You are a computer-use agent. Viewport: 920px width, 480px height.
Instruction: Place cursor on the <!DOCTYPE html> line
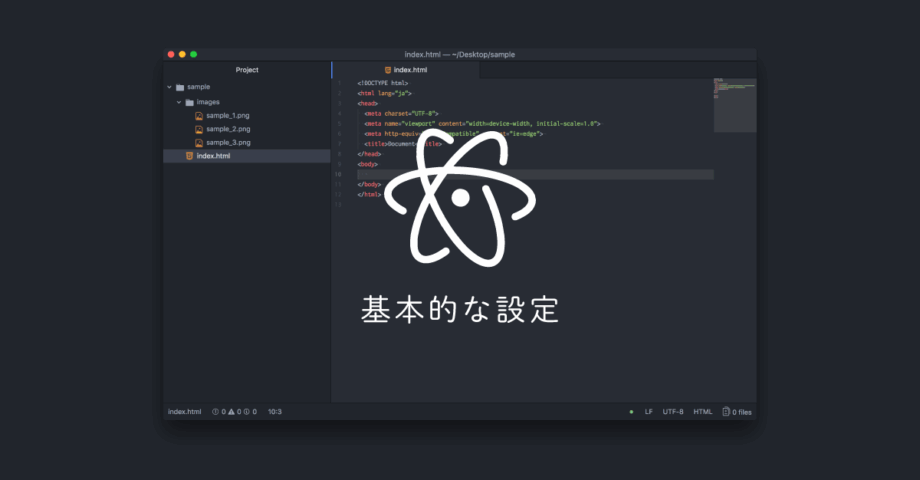point(383,83)
